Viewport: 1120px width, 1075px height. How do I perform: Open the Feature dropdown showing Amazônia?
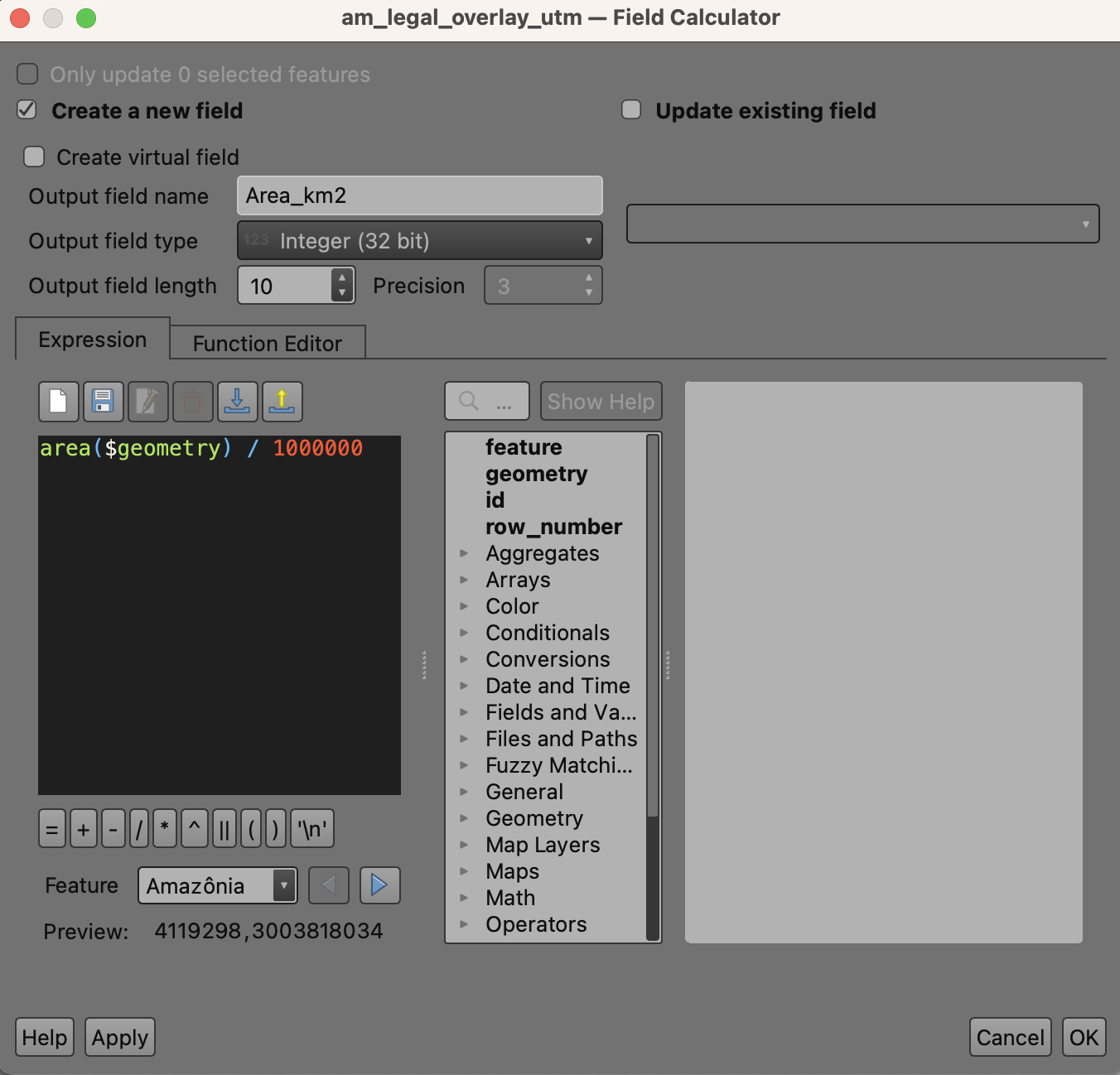217,885
